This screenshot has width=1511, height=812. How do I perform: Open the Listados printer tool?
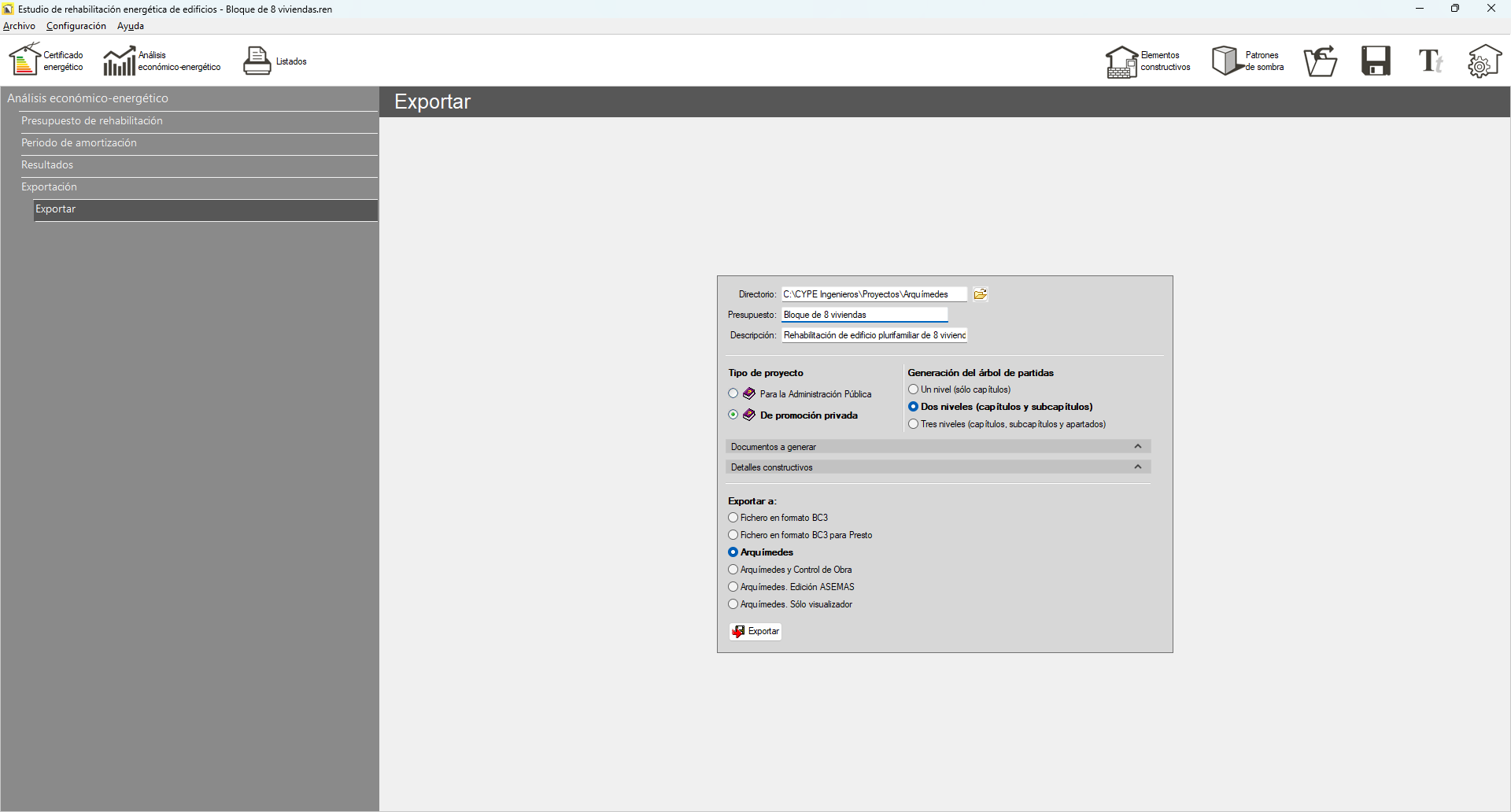pyautogui.click(x=275, y=61)
